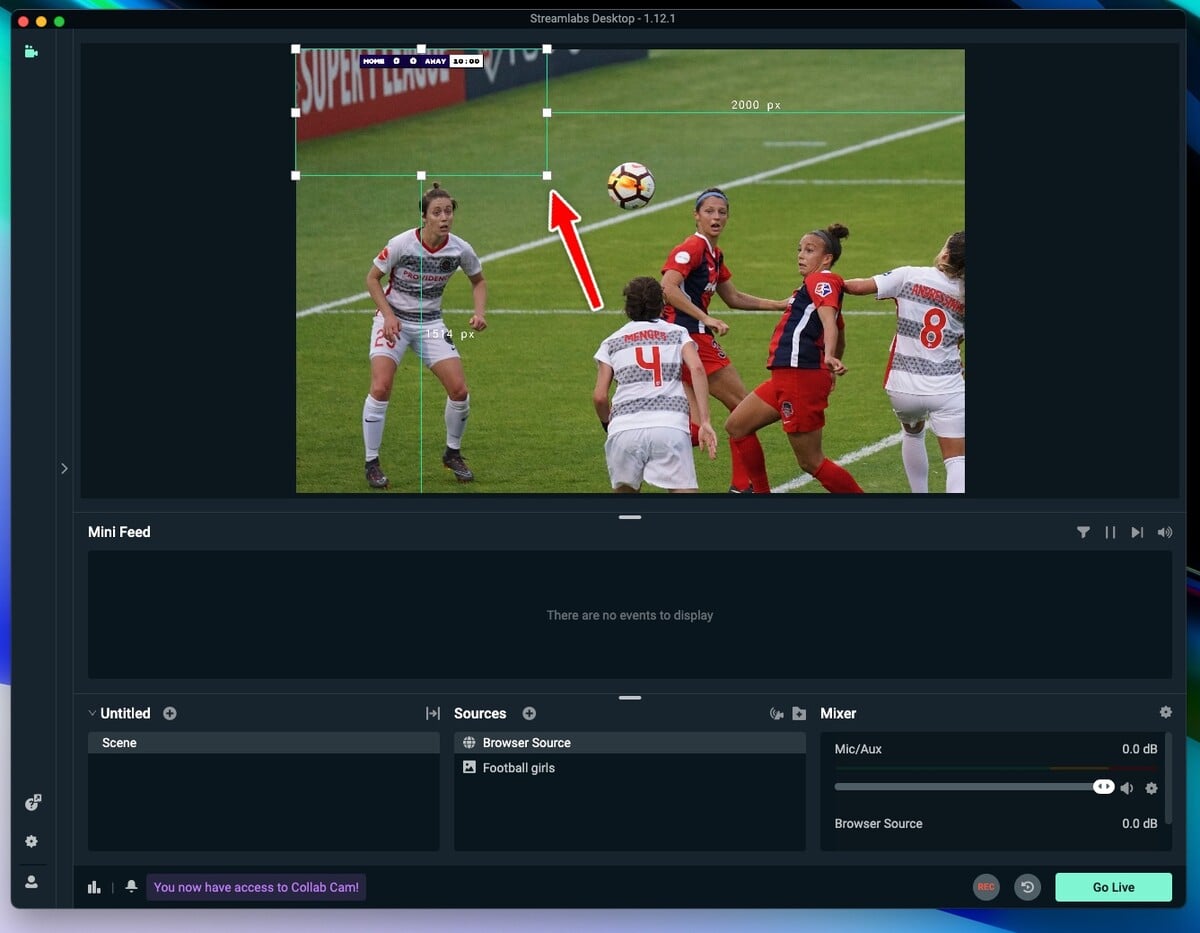Open the replay buffer control next to REC
This screenshot has height=933, width=1200.
[x=1027, y=886]
